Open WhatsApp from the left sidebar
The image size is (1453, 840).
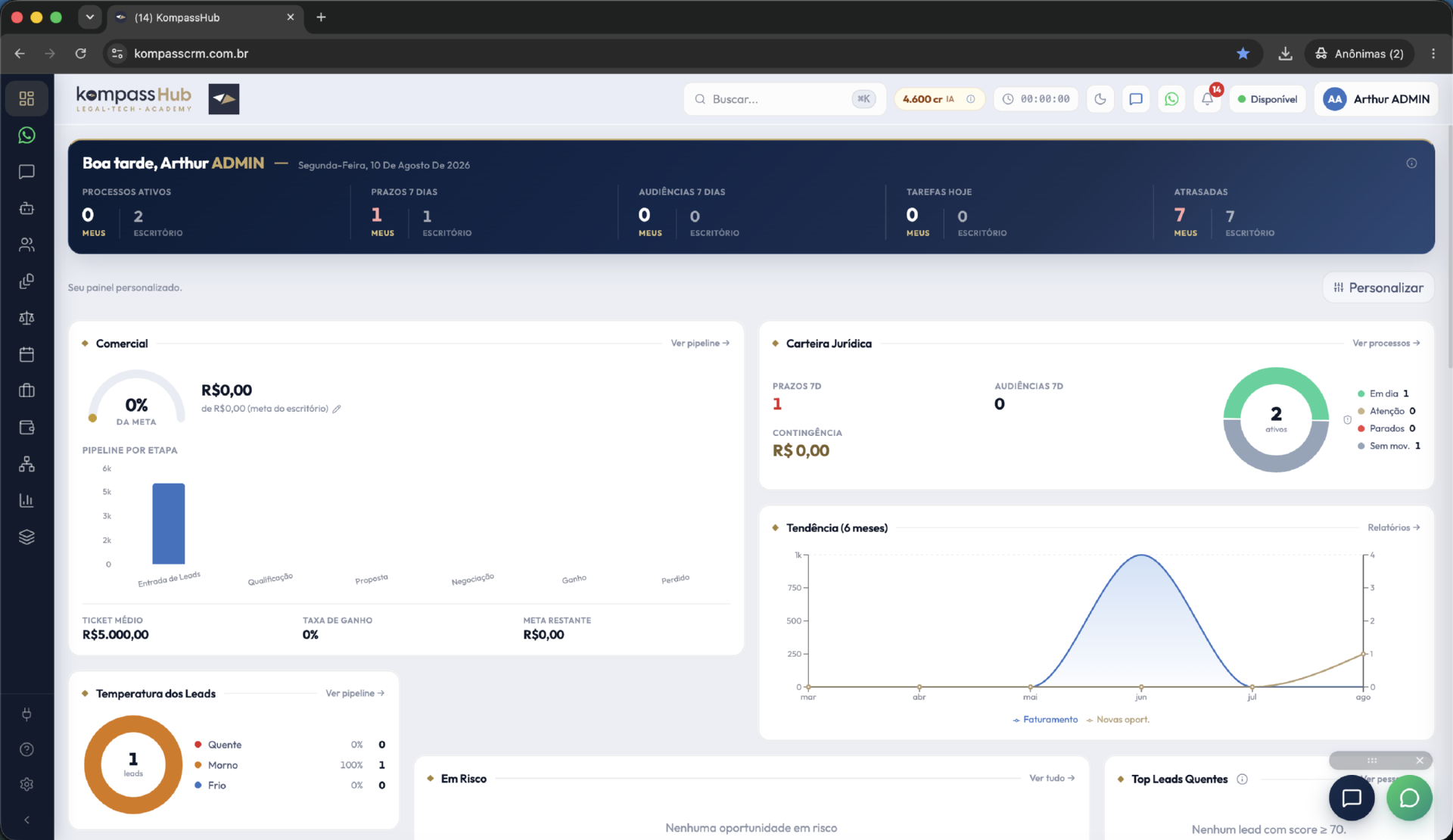[x=26, y=135]
